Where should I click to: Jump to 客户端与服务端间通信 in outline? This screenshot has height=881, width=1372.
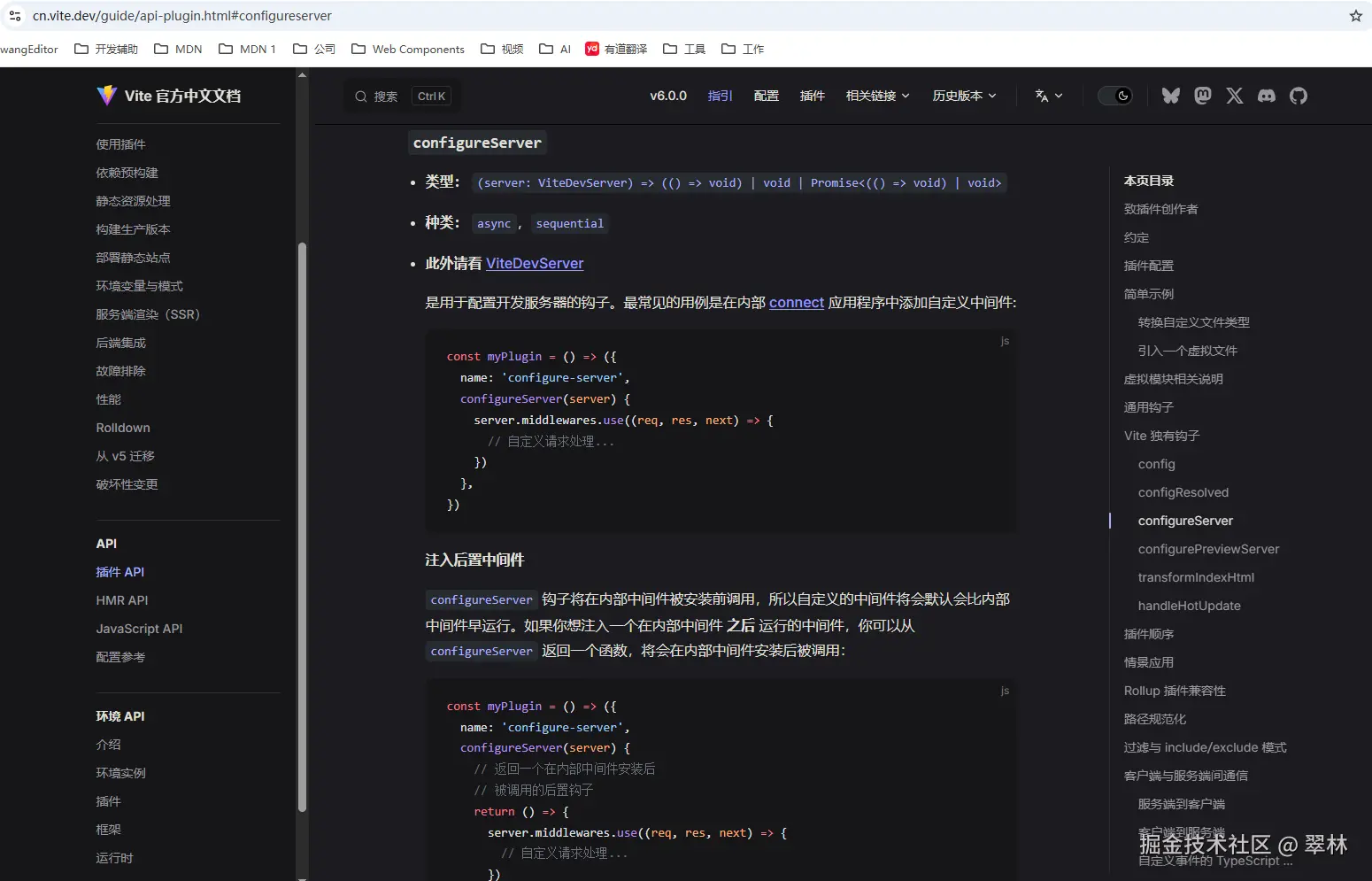pyautogui.click(x=1186, y=776)
